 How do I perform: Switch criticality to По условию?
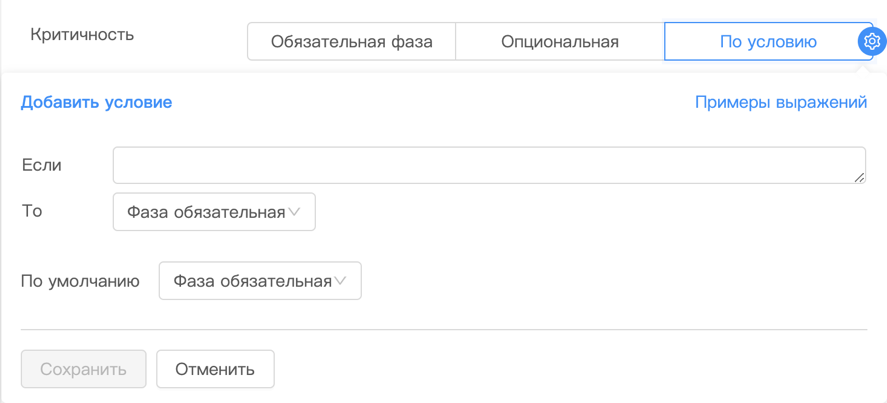pos(767,42)
